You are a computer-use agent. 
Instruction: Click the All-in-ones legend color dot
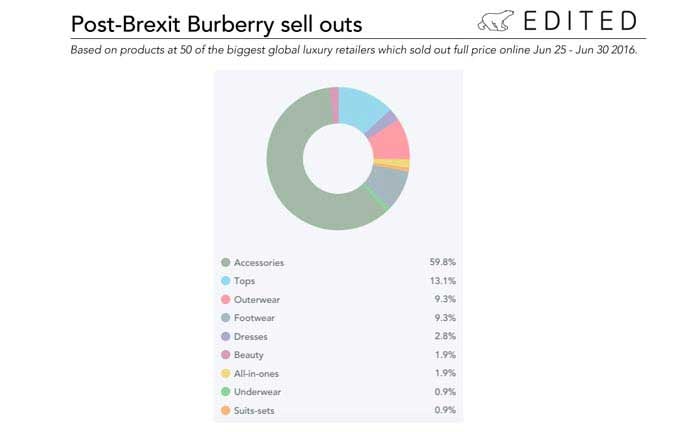pyautogui.click(x=226, y=373)
